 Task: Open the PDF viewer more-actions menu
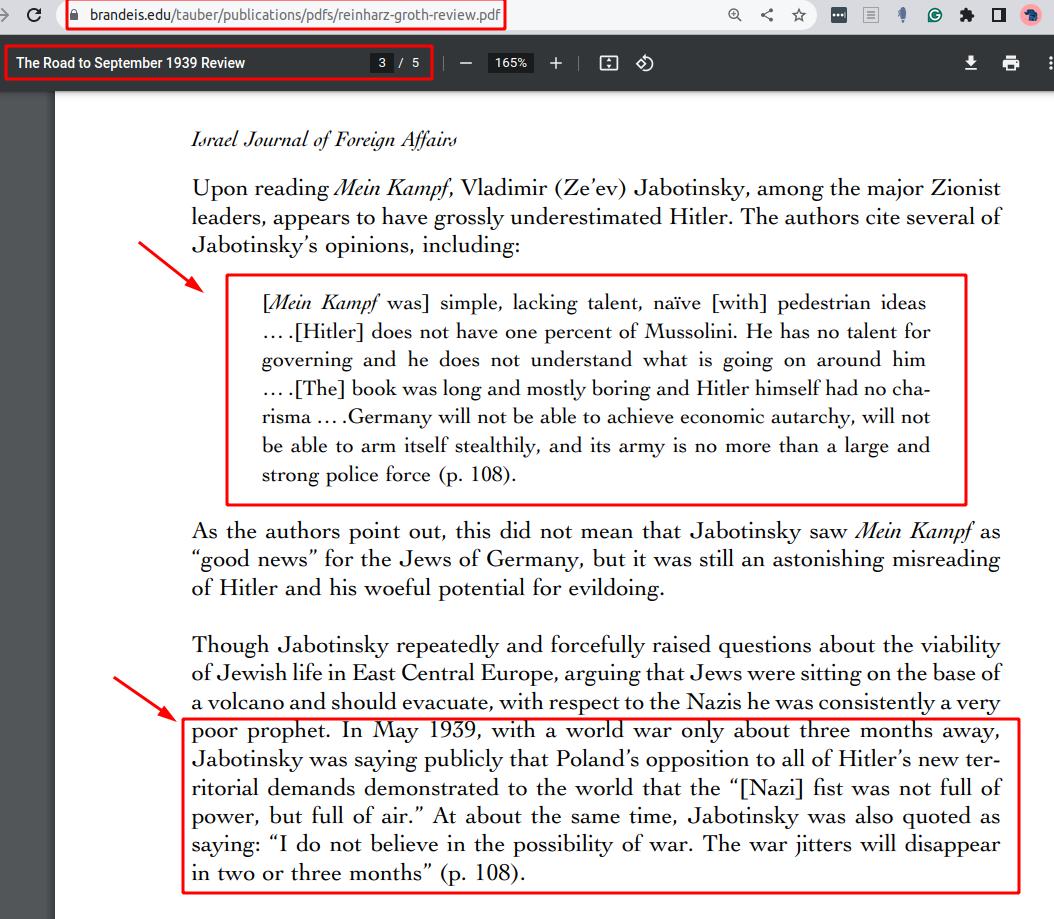[x=1049, y=63]
